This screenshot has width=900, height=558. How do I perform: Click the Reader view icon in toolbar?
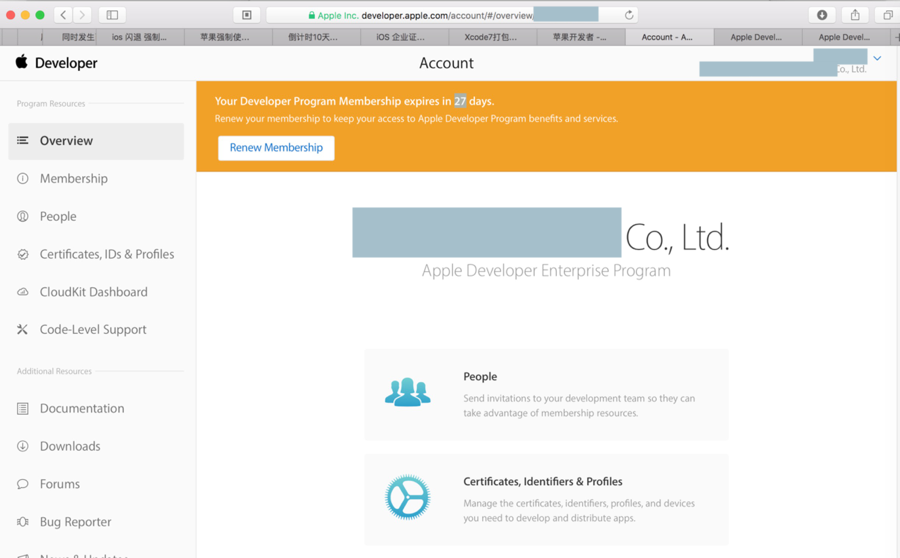pos(247,15)
